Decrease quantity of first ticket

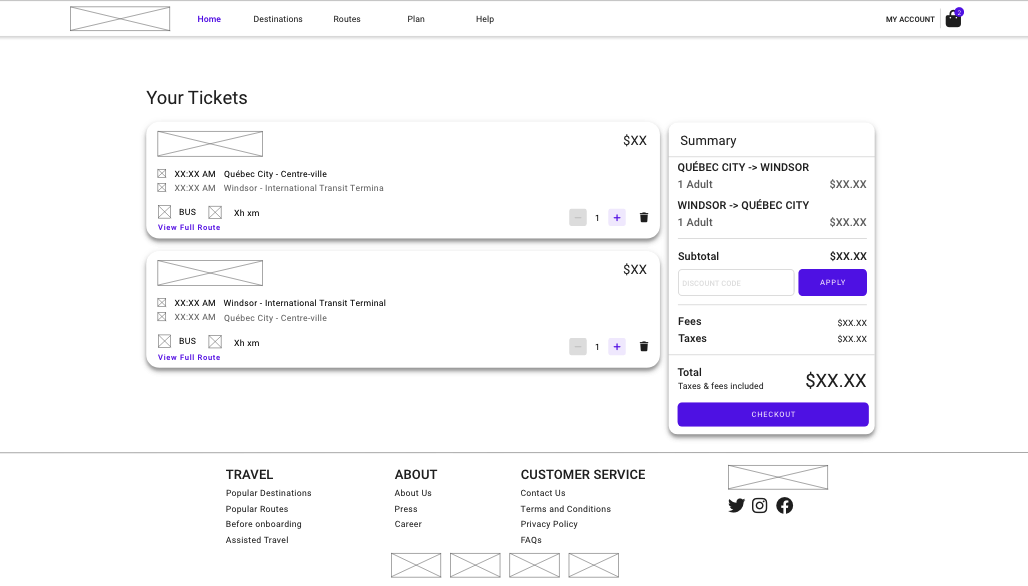pos(578,217)
